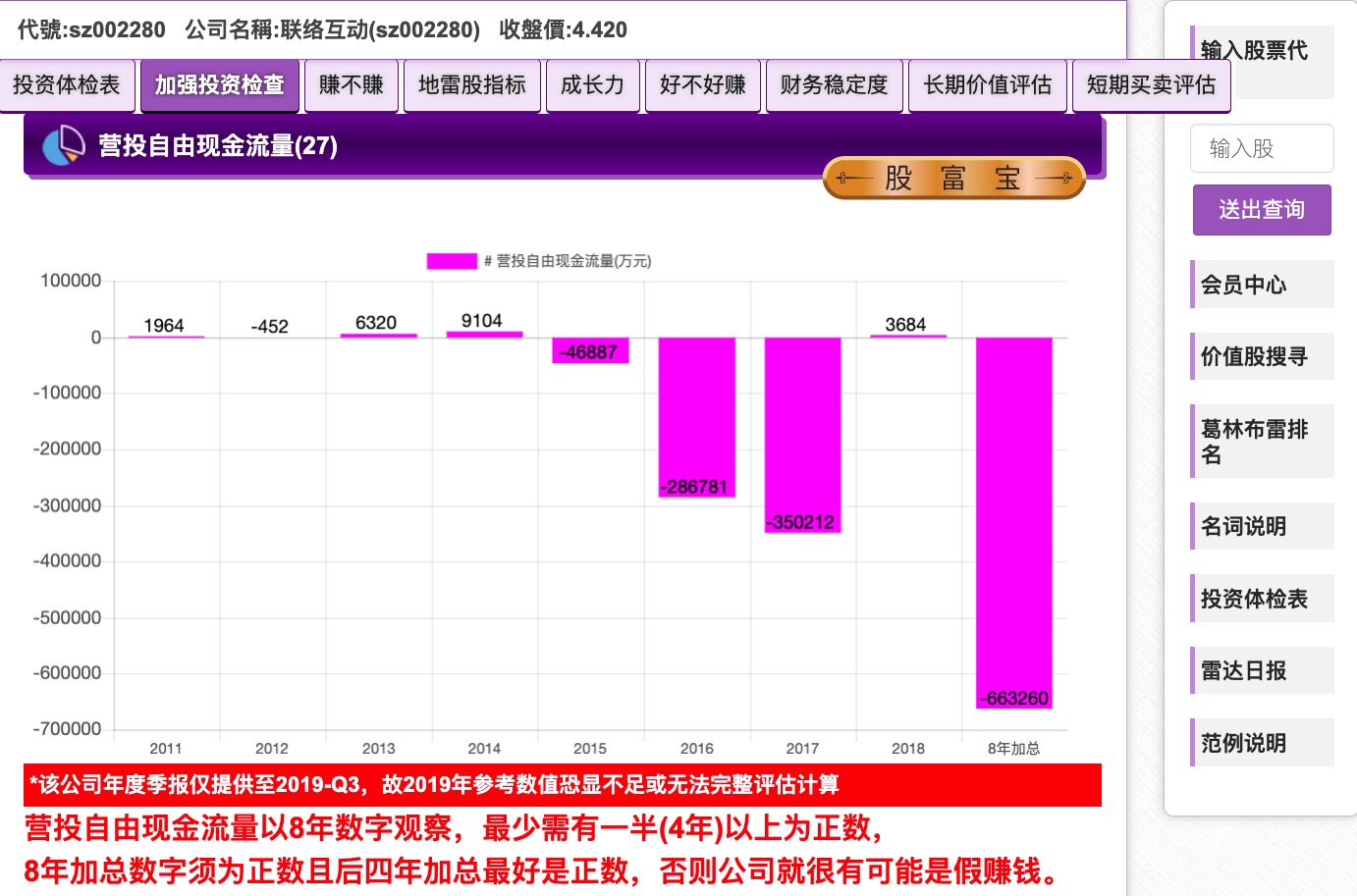Screen dimensions: 1357x896
Task: Open the 投资体检表 tab
Action: pyautogui.click(x=67, y=85)
